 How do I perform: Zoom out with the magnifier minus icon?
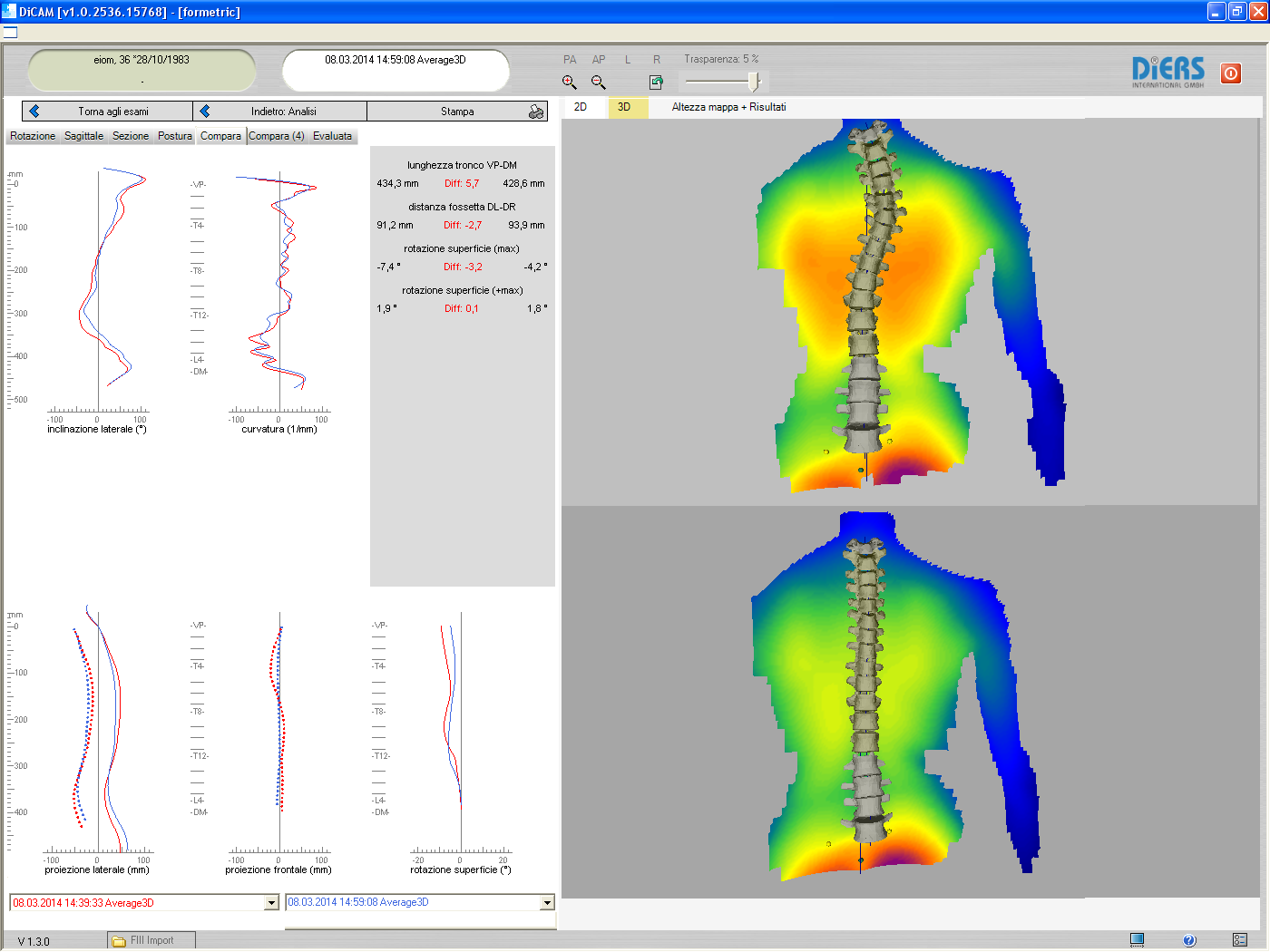coord(599,83)
